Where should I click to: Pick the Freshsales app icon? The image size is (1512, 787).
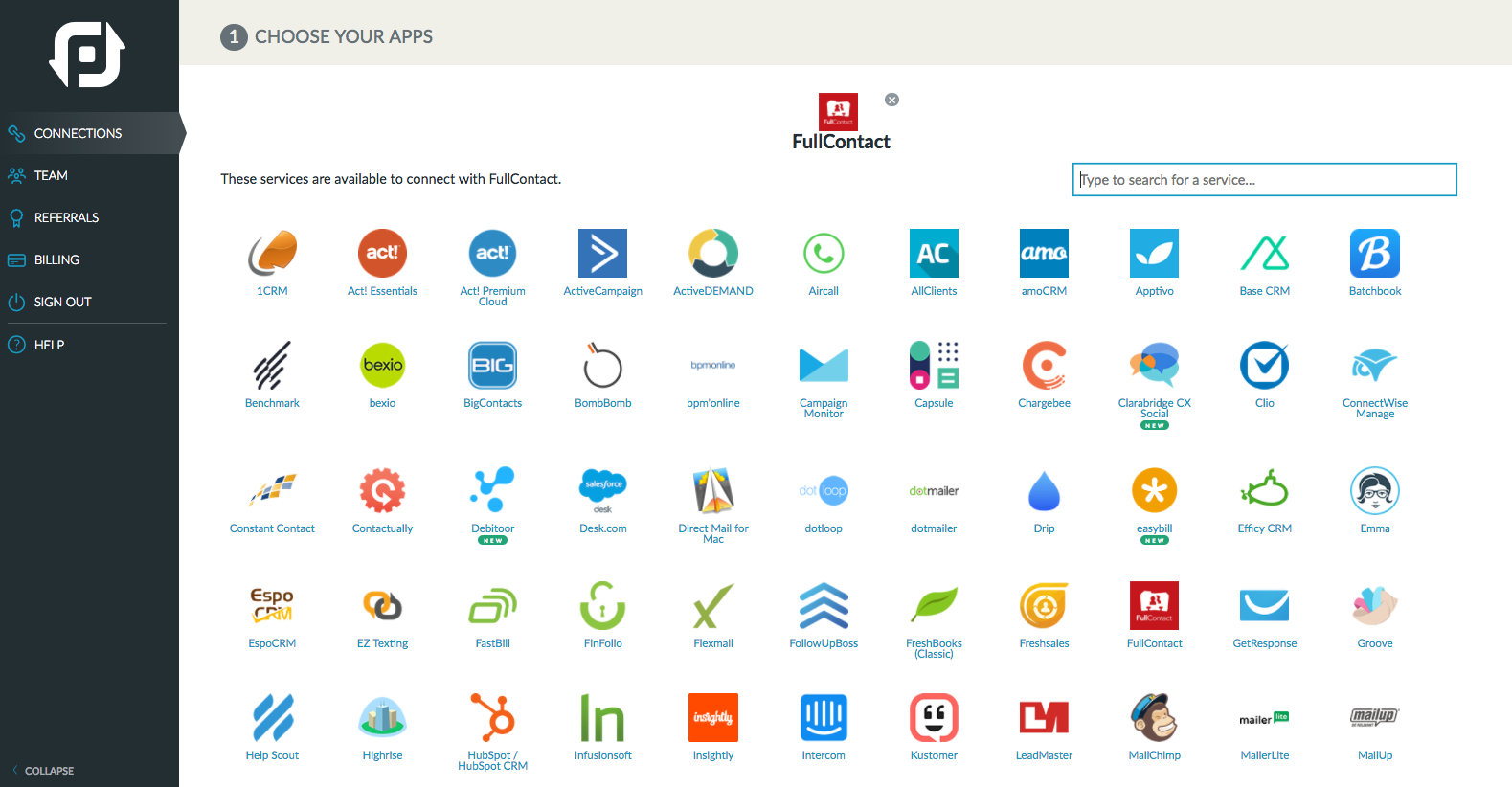(x=1044, y=605)
